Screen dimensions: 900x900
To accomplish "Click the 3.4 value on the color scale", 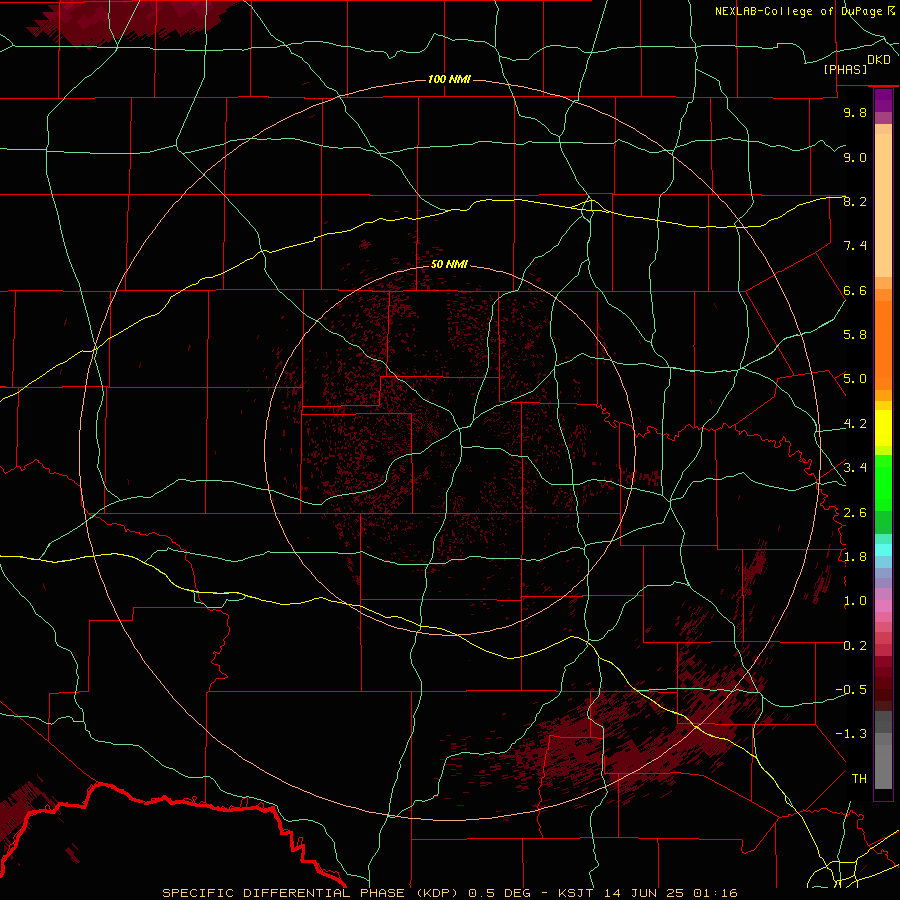I will click(855, 468).
